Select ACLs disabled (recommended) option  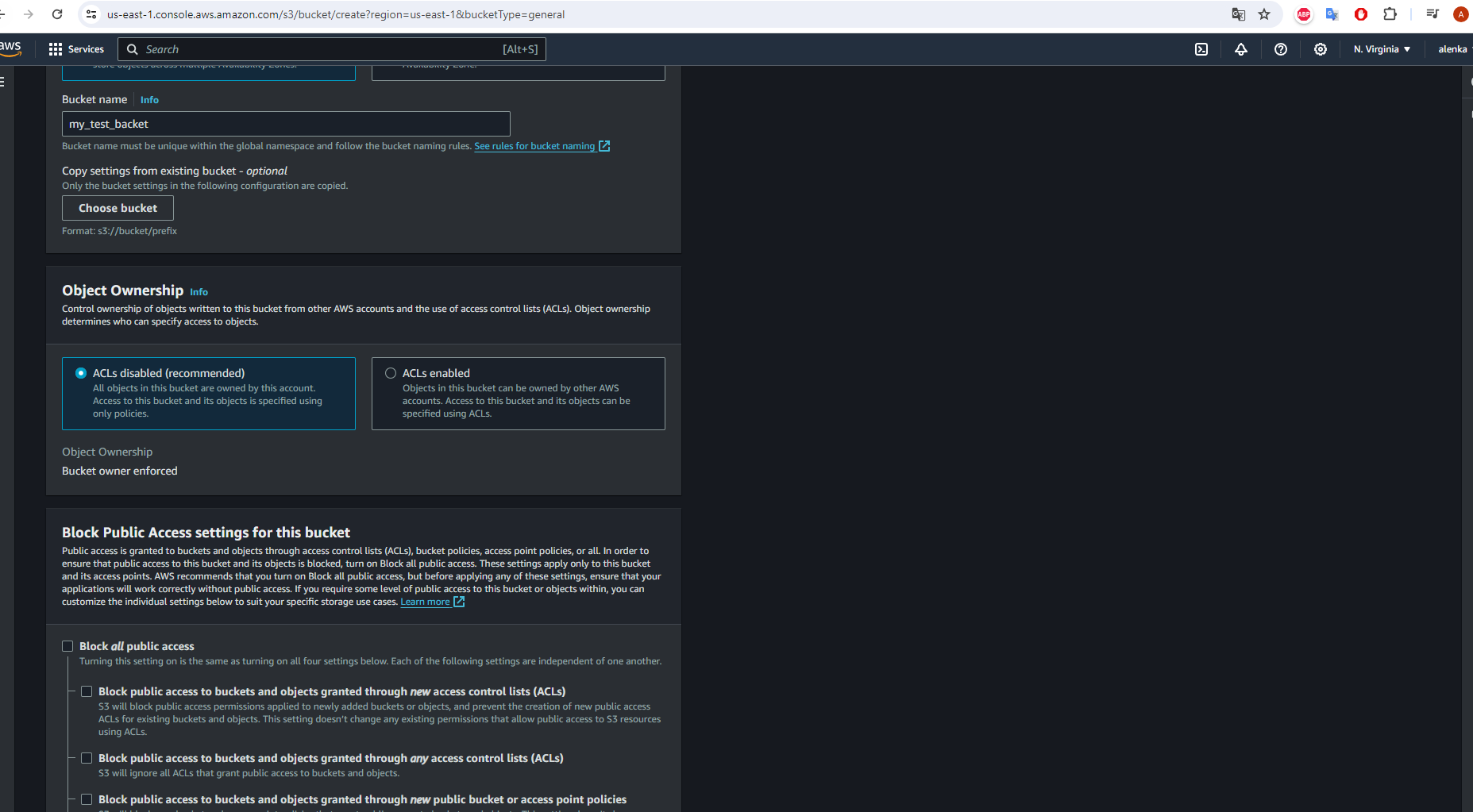81,373
